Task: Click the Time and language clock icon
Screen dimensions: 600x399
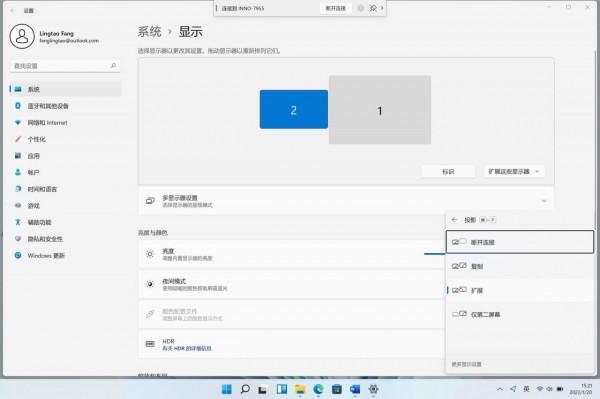Action: point(18,189)
